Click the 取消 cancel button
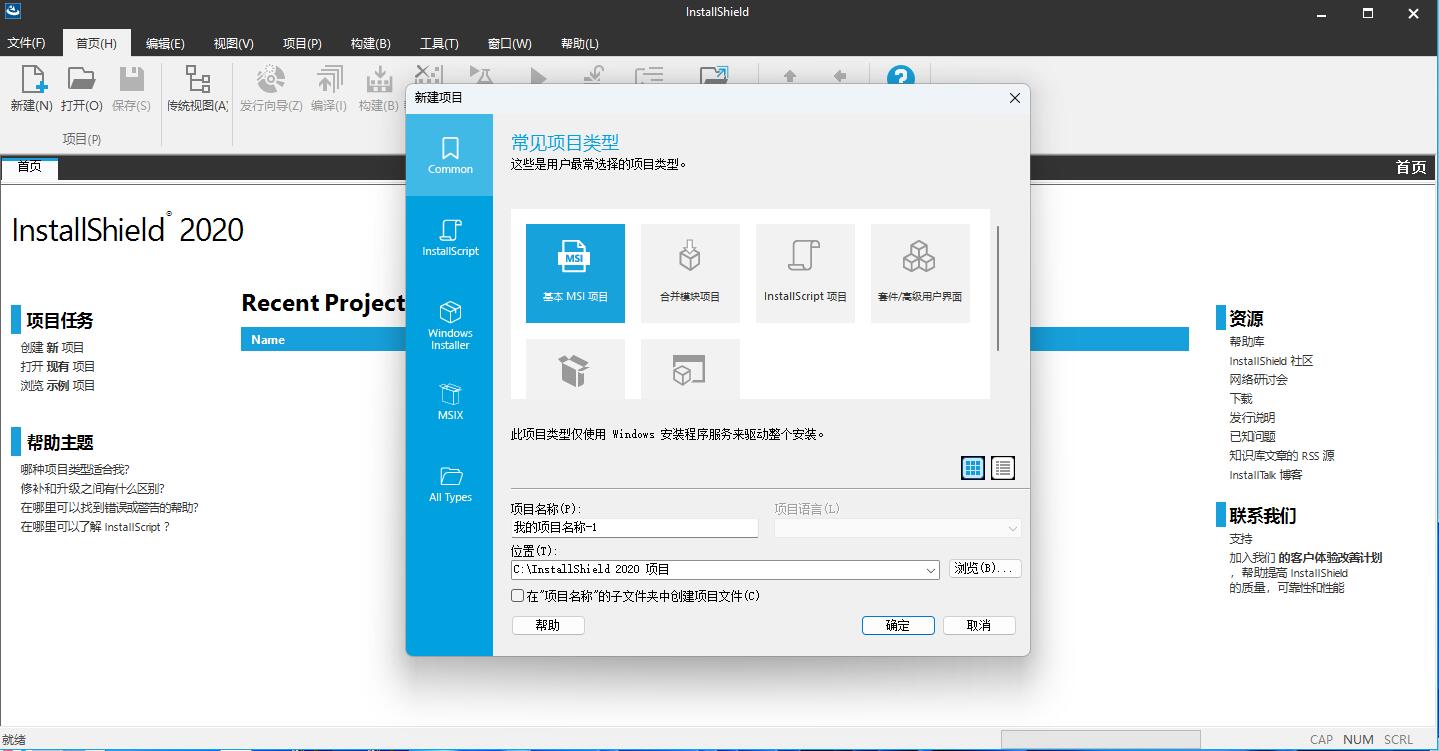The image size is (1439, 751). point(979,625)
